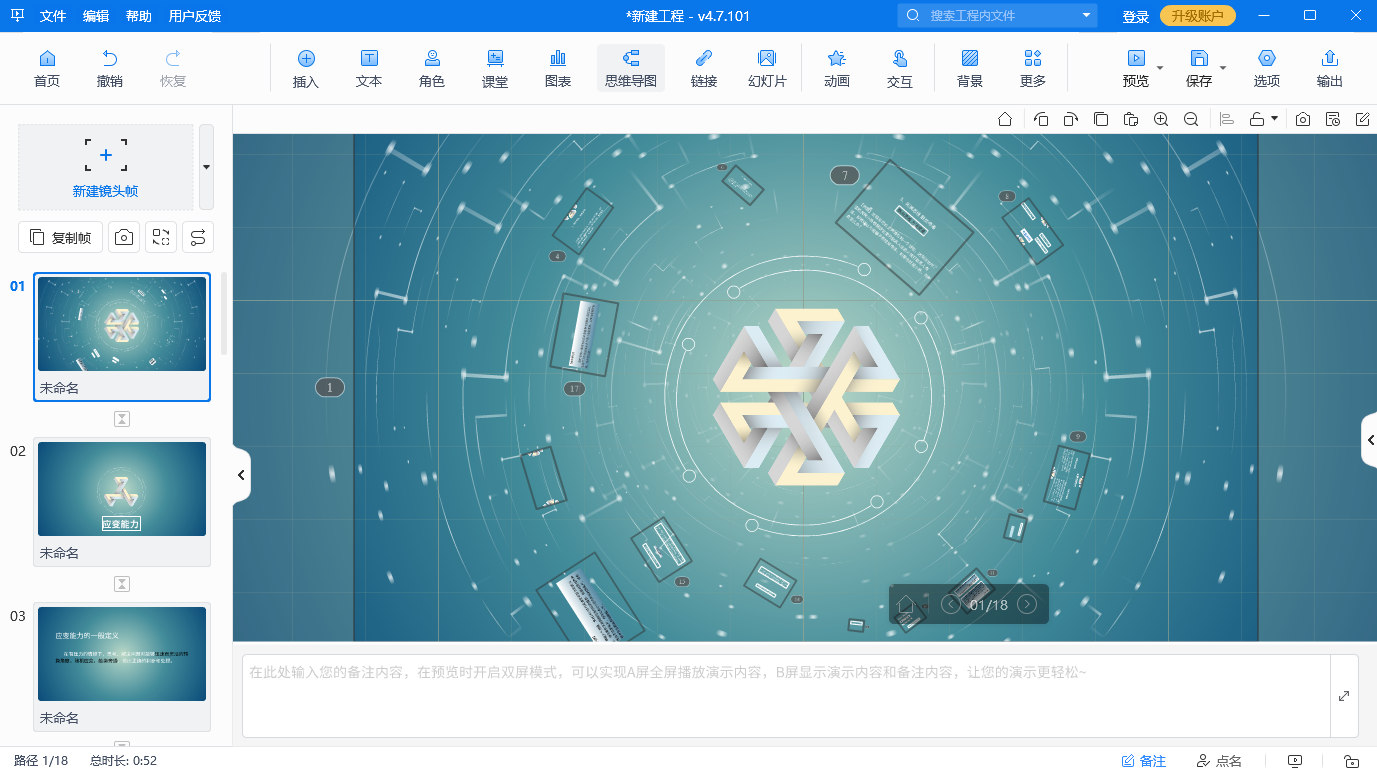Select the 思维导图 mind map tool
1377x772 pixels.
(631, 68)
